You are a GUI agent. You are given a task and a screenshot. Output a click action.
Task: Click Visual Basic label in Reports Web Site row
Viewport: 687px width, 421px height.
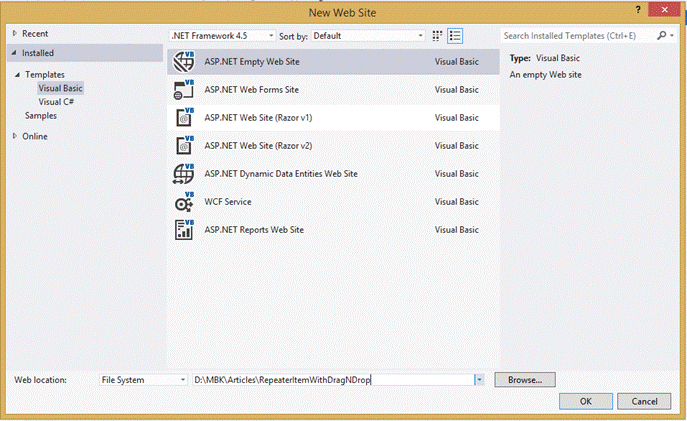click(x=457, y=230)
